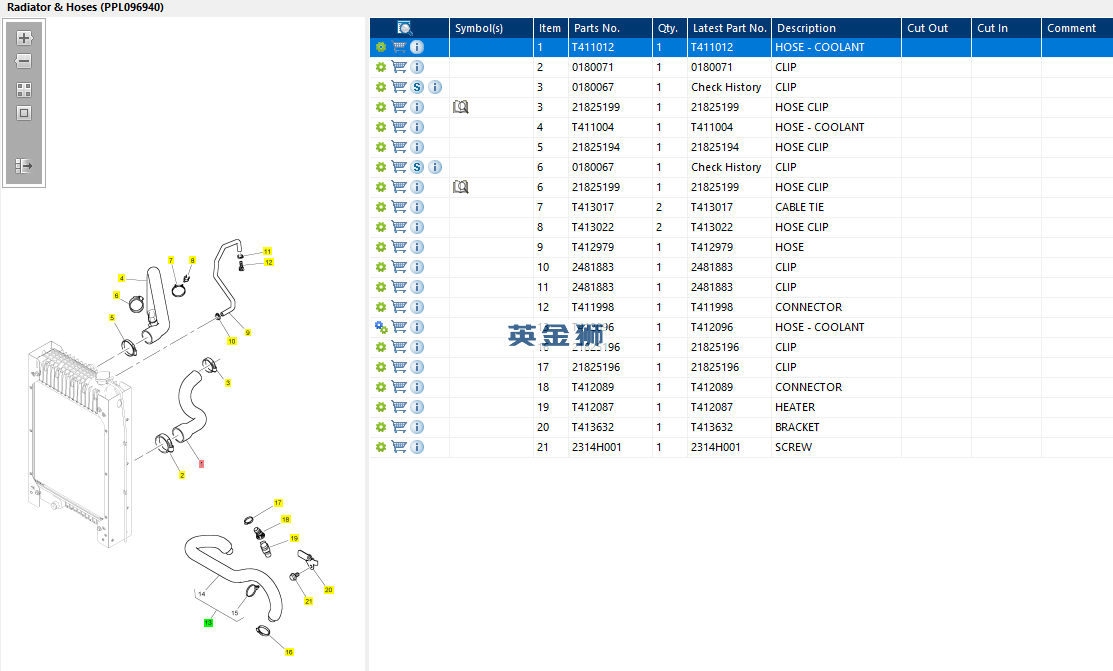The width and height of the screenshot is (1113, 671).
Task: Select the HEATER description cell
Action: 795,407
